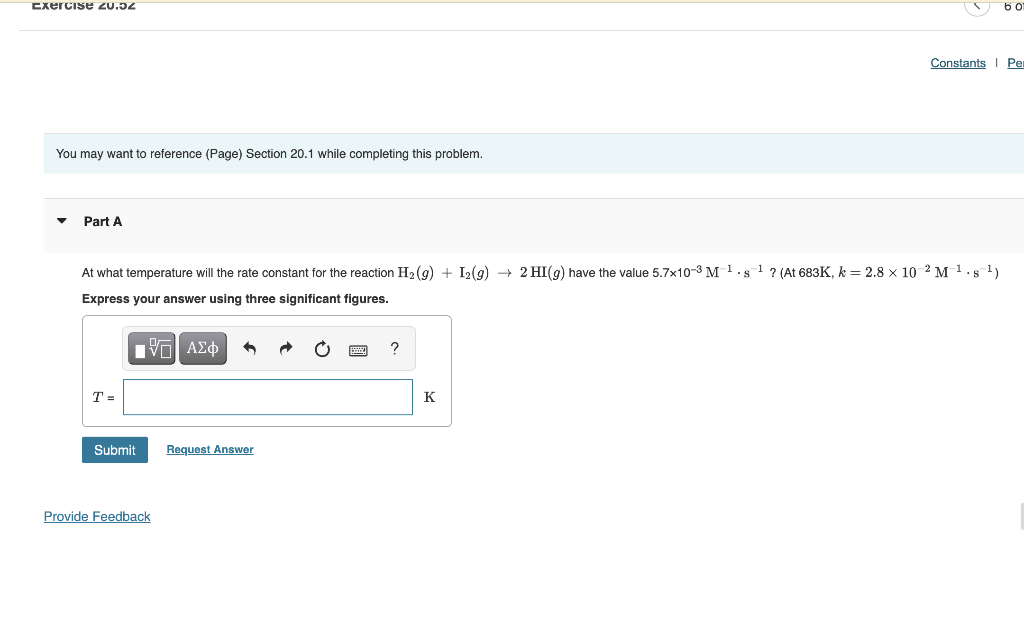The height and width of the screenshot is (641, 1024).
Task: Collapse the Part A section triangle
Action: (61, 221)
